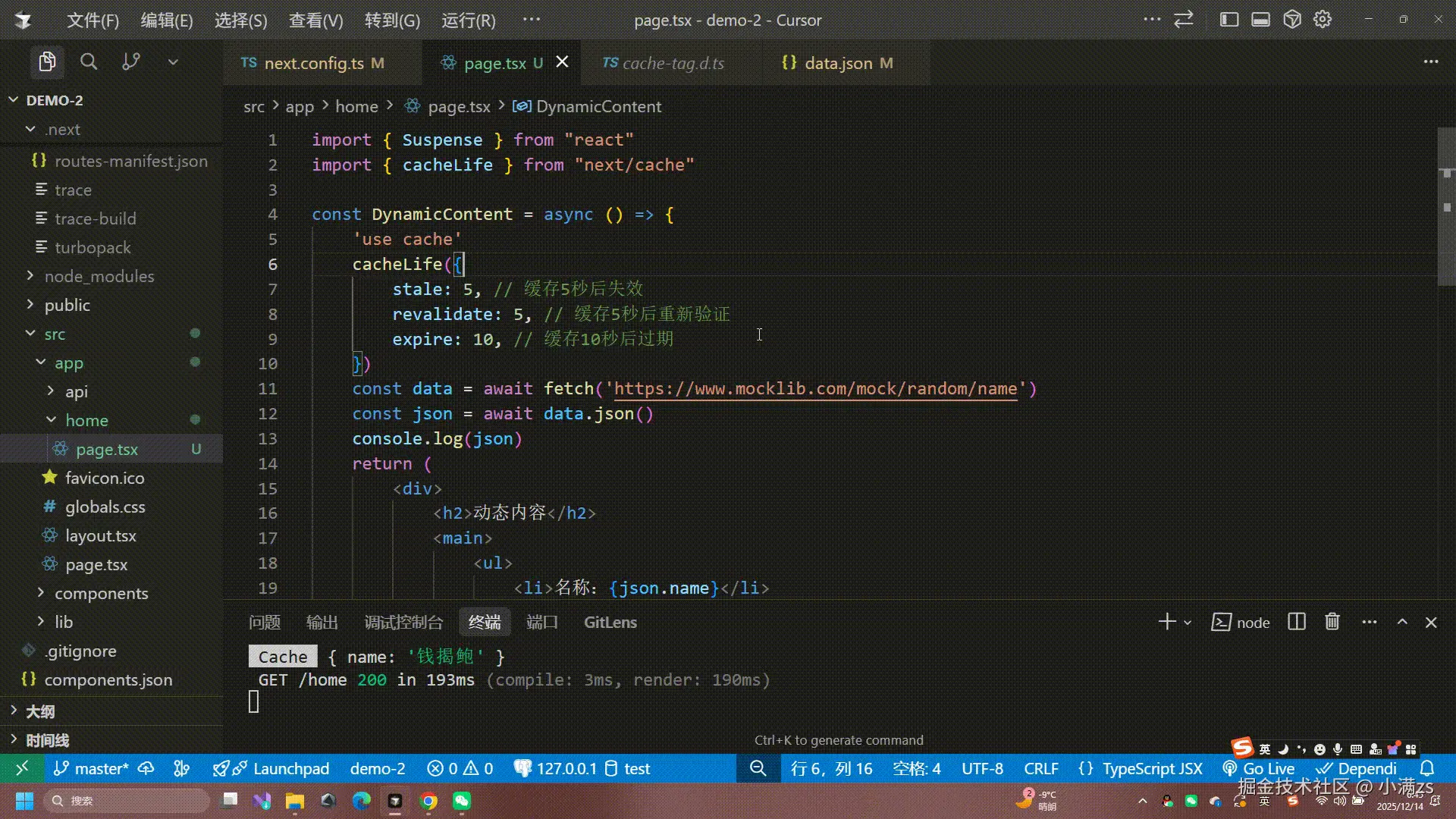Open the Source Control sidebar icon

tap(130, 62)
